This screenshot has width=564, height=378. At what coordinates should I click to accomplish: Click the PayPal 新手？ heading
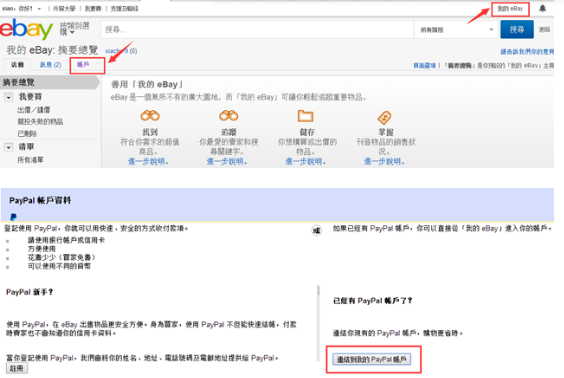click(x=29, y=292)
